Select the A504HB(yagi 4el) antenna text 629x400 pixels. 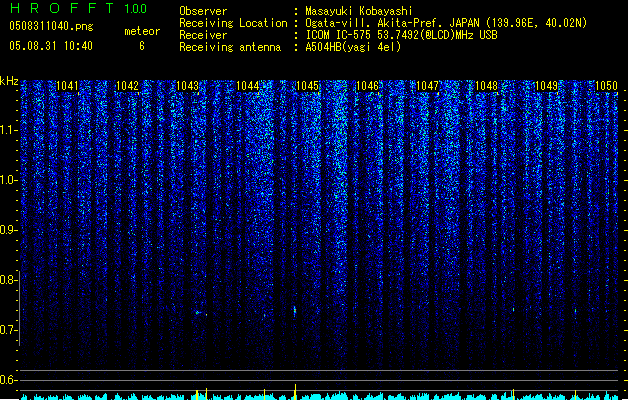click(353, 47)
